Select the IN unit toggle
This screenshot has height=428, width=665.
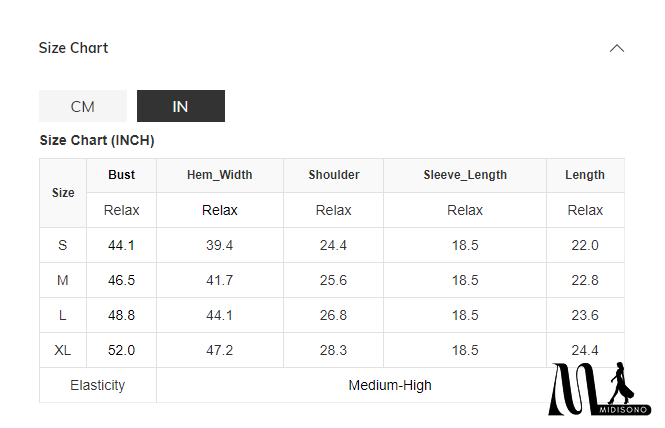point(181,106)
